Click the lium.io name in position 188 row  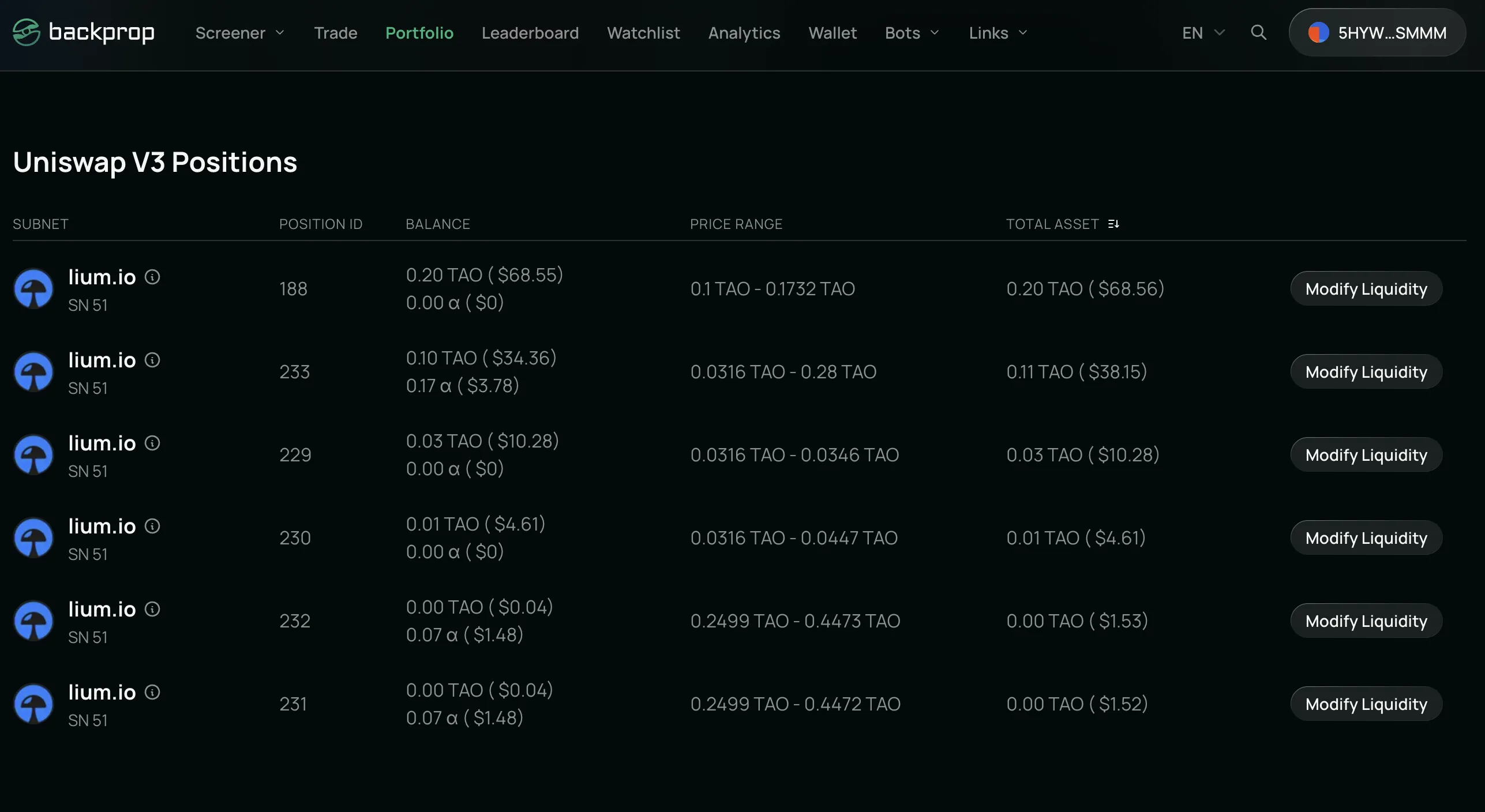tap(102, 277)
